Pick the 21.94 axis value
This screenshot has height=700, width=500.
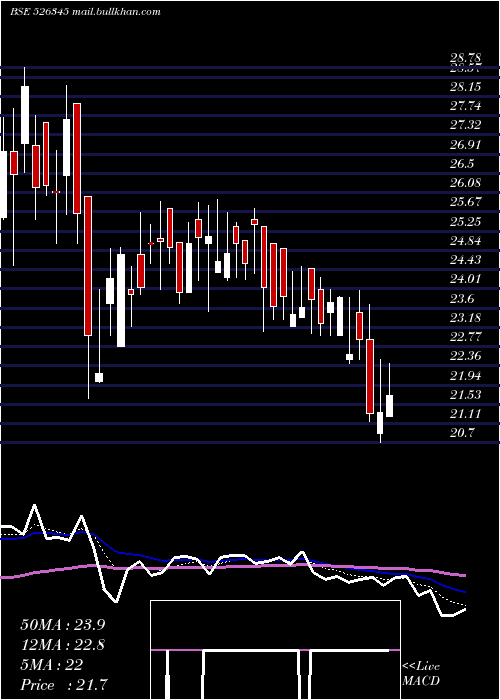tap(466, 375)
